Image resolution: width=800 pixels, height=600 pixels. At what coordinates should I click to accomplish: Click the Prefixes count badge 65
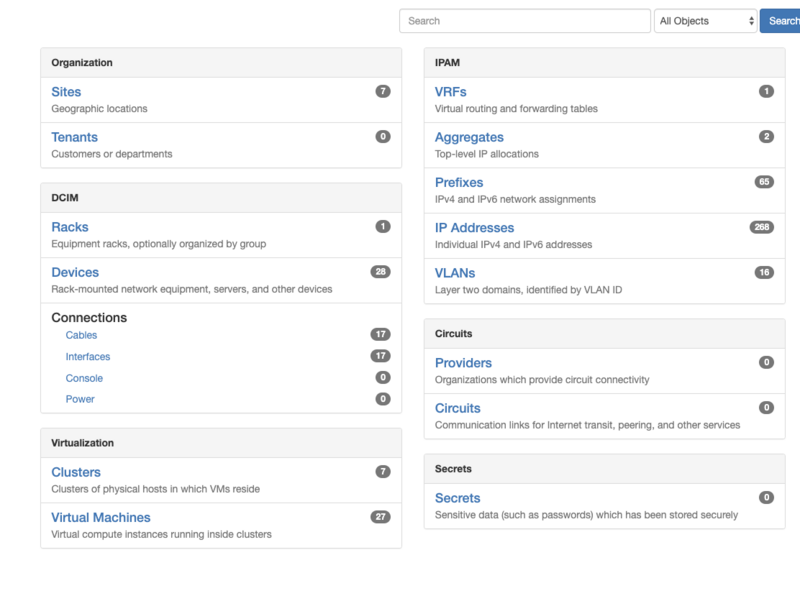(x=764, y=182)
